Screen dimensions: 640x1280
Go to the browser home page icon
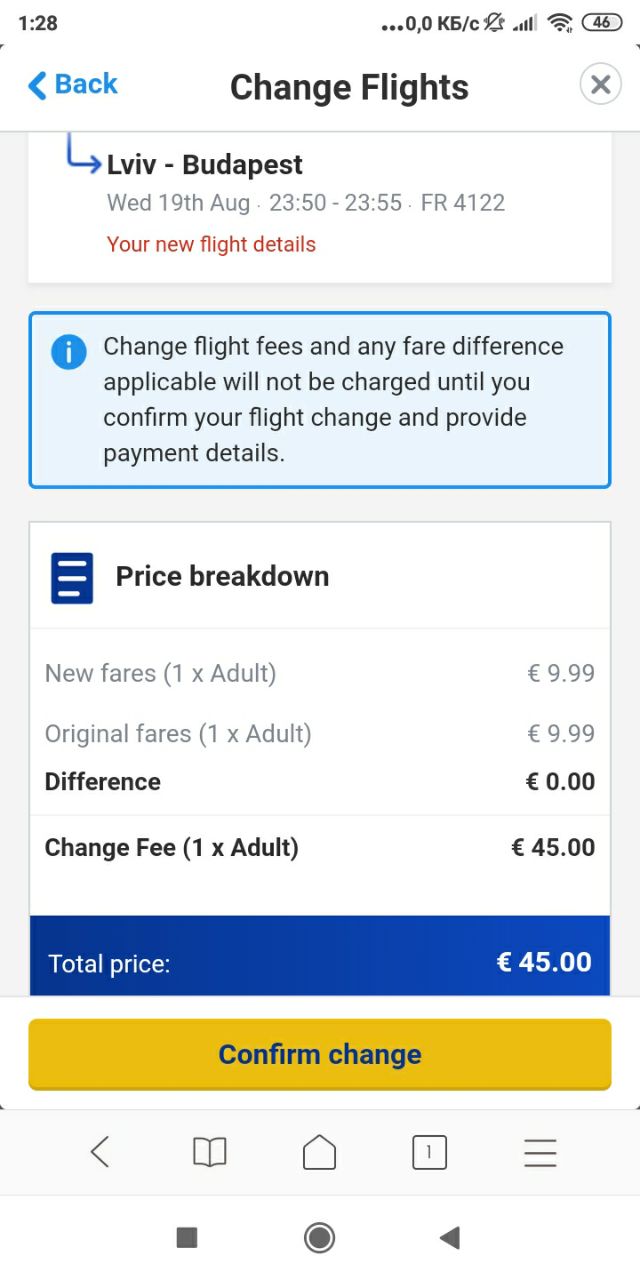pos(319,1152)
